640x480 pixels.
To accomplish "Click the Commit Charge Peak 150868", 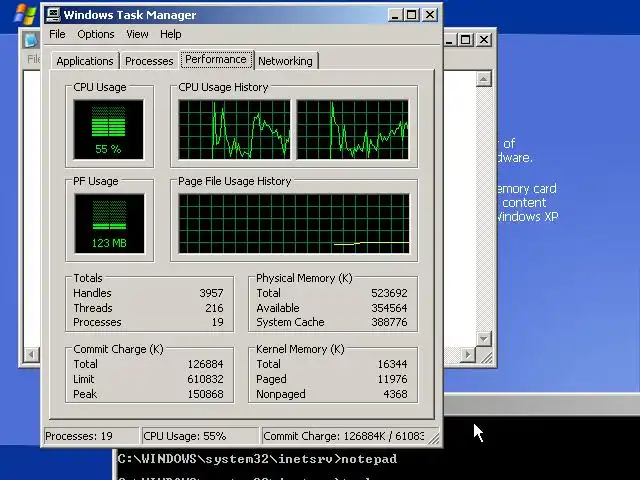I will pos(205,394).
